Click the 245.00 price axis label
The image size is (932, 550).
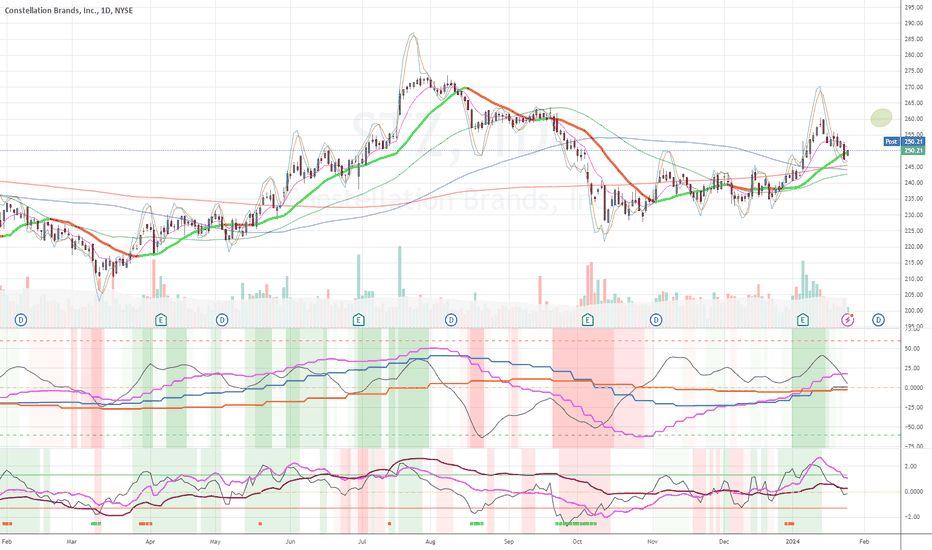[914, 166]
